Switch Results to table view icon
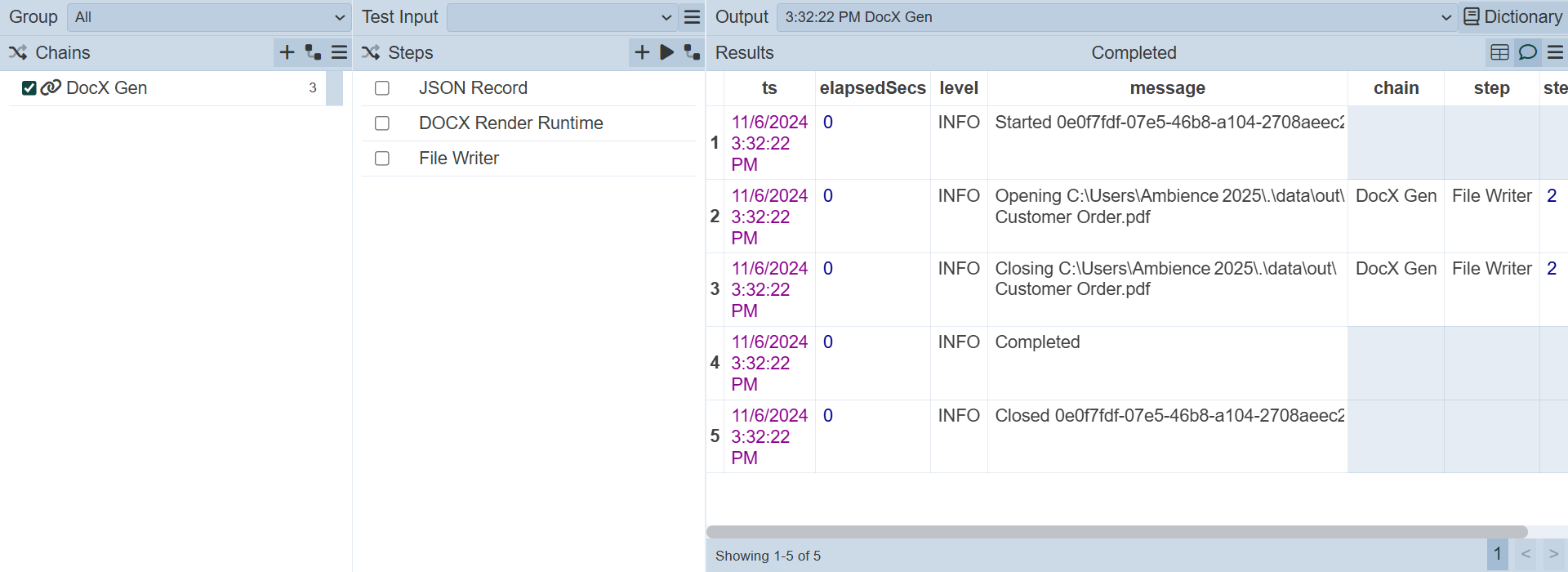The image size is (1568, 572). point(1499,53)
